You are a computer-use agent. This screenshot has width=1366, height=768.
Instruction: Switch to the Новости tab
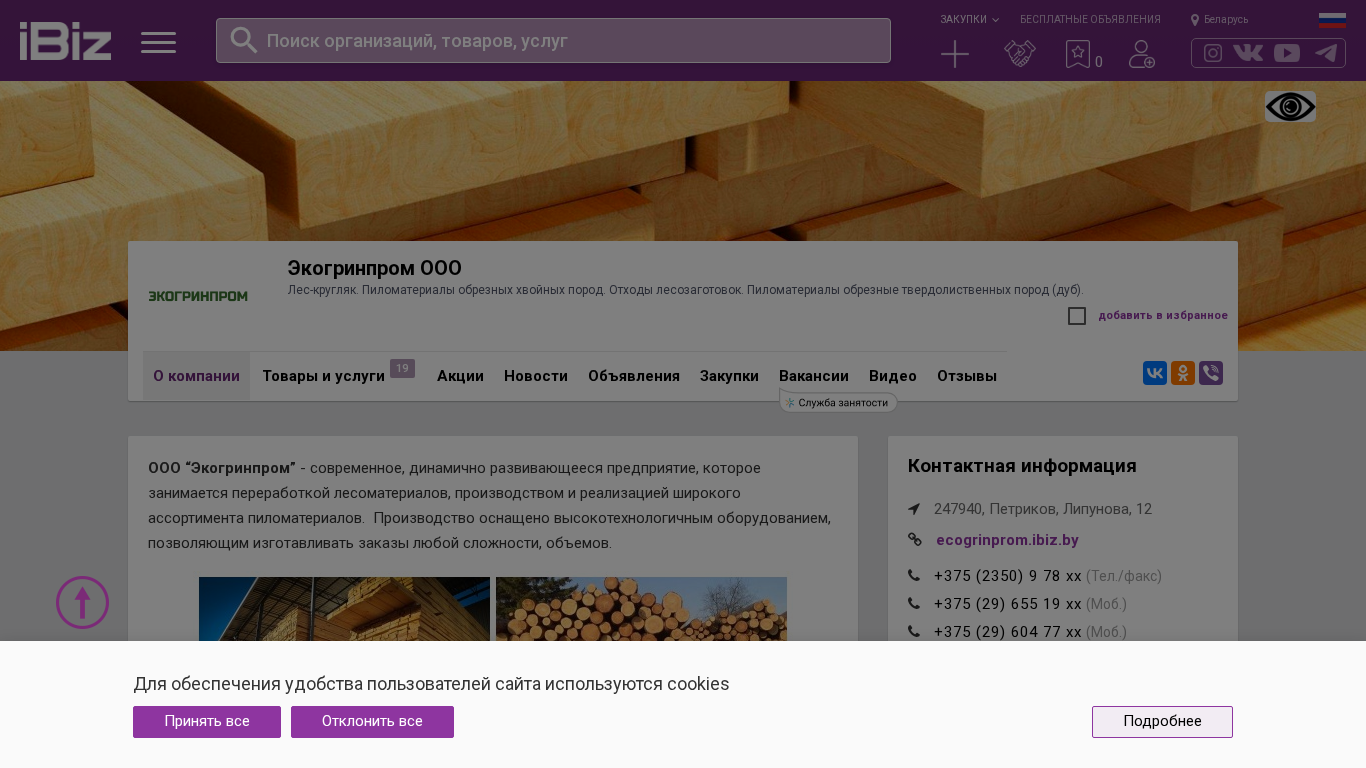[x=536, y=376]
